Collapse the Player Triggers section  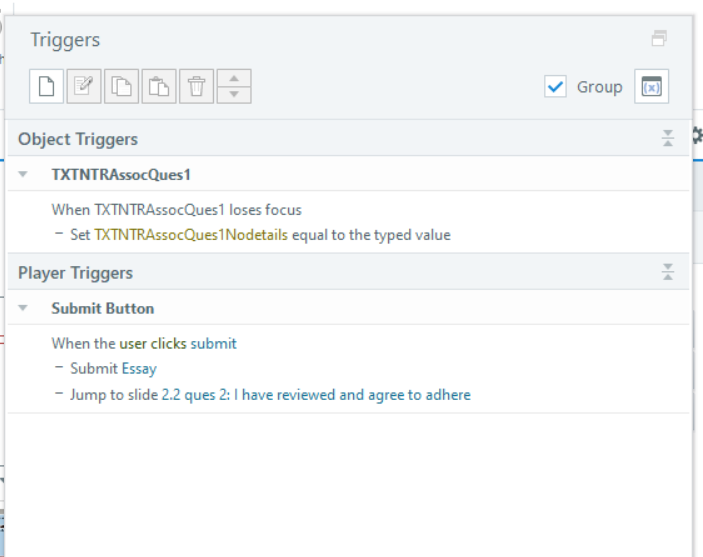coord(668,272)
